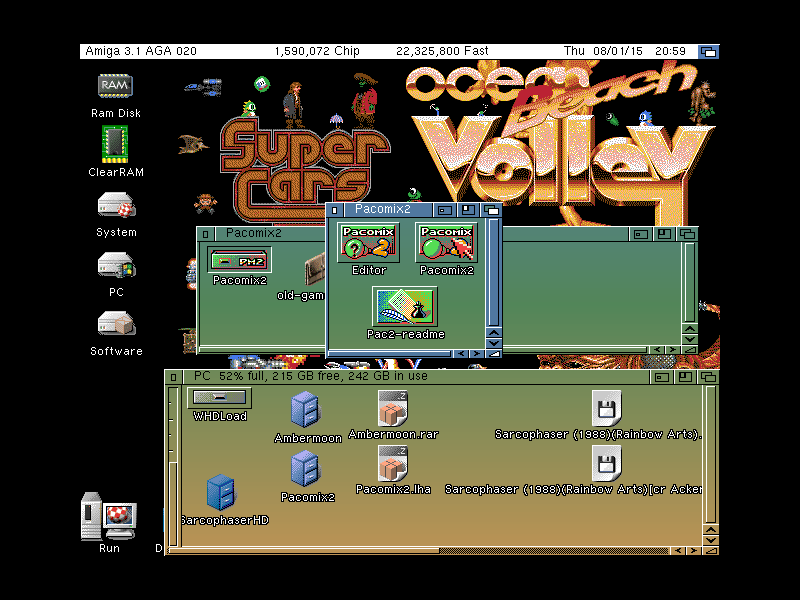Click depth gadget on PC window
The image size is (800, 600).
tap(708, 377)
